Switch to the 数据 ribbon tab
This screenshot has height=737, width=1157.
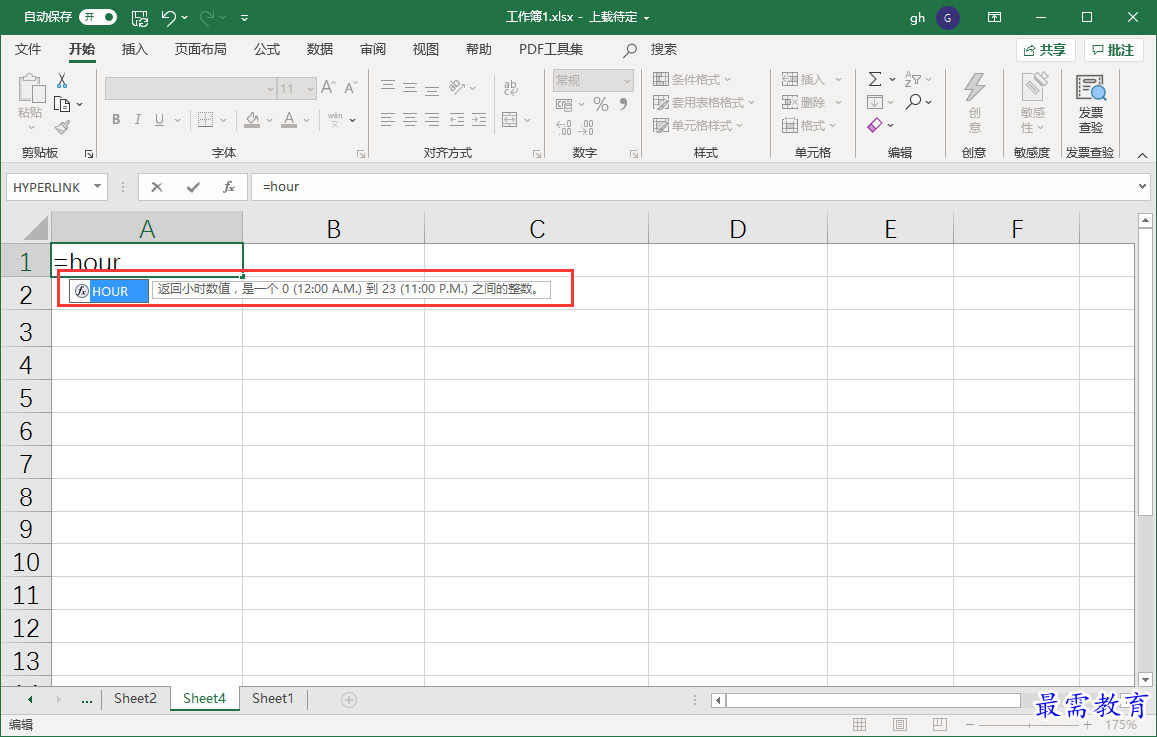[x=320, y=49]
